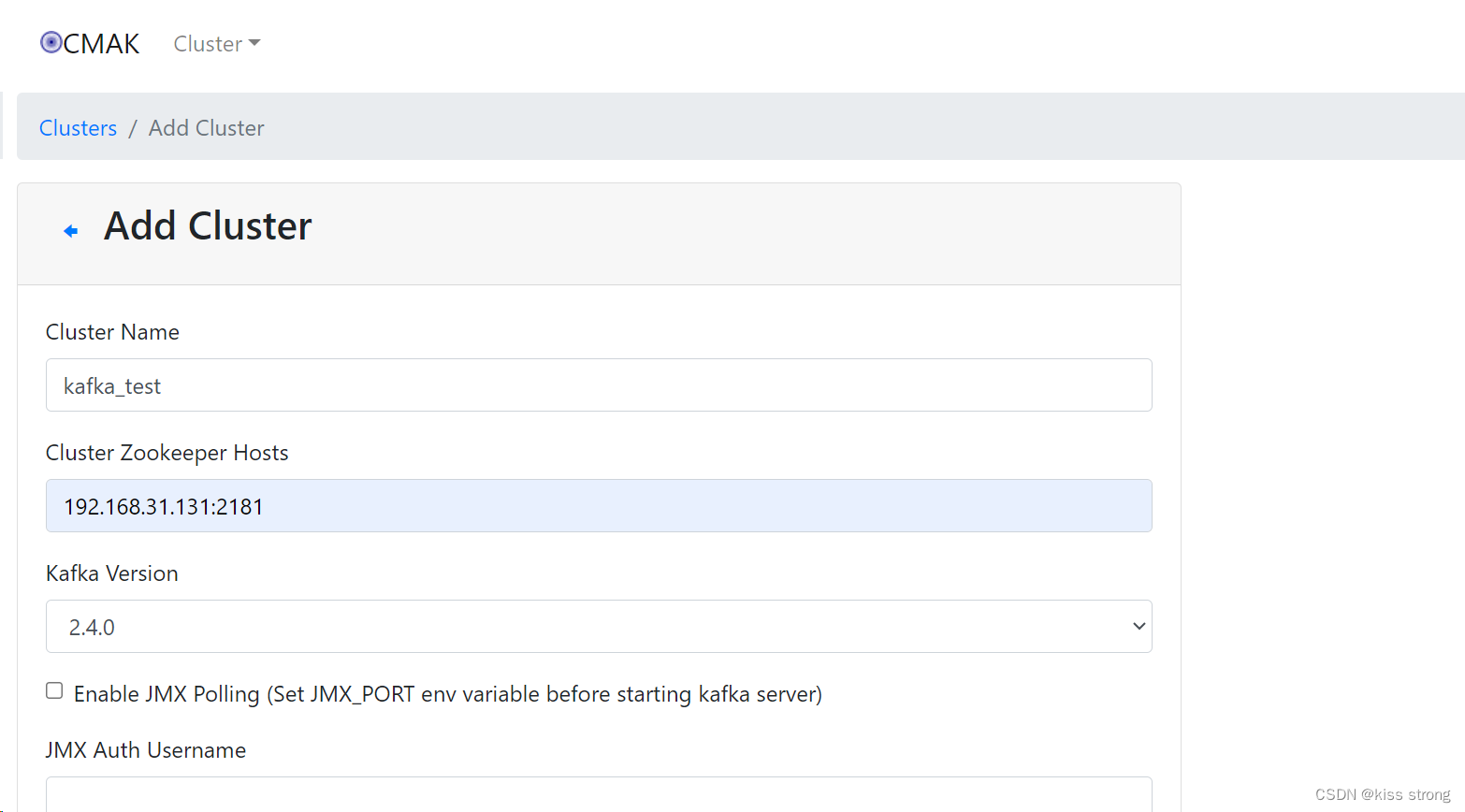Enable JMX Polling for the kafka server
1465x812 pixels.
[x=54, y=689]
